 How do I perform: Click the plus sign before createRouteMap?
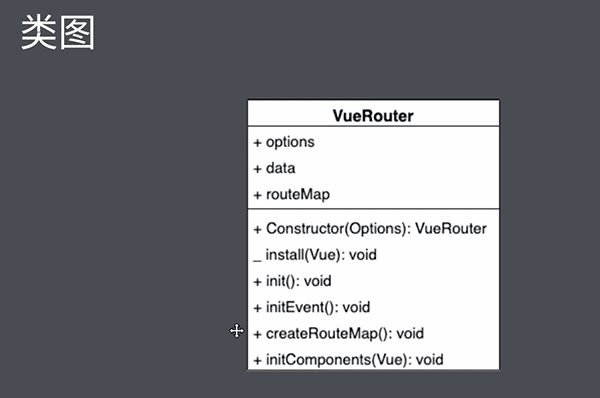pos(258,334)
